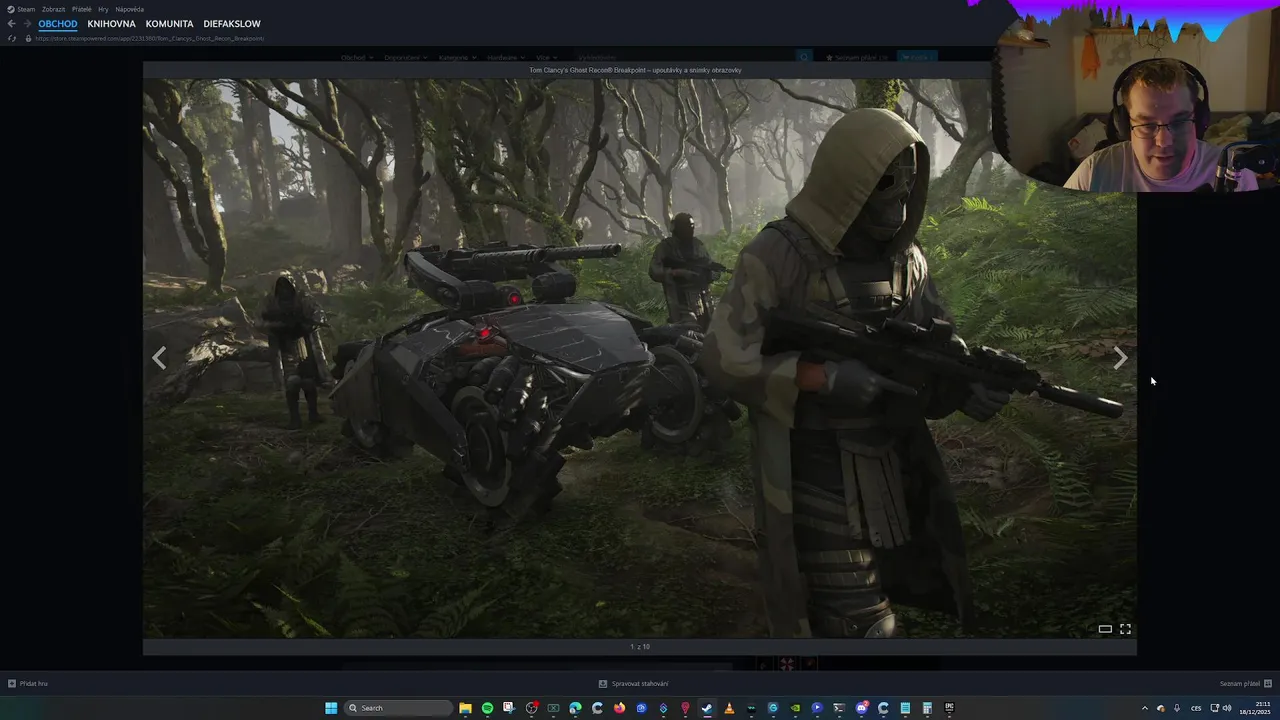Expand the dimmed Doporučené dropdown

pos(407,58)
